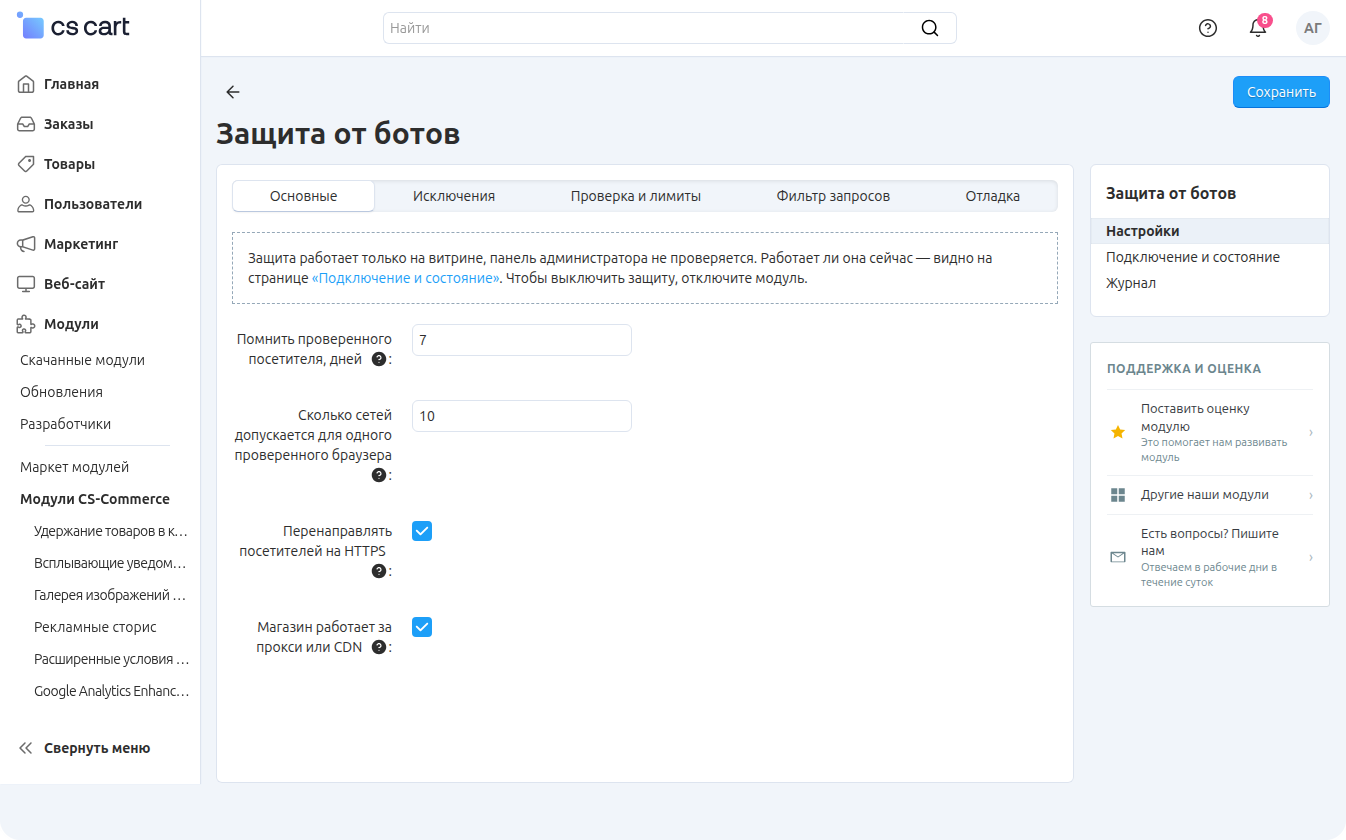The image size is (1346, 840).
Task: Open Маркет модулей in sidebar
Action: pyautogui.click(x=74, y=467)
